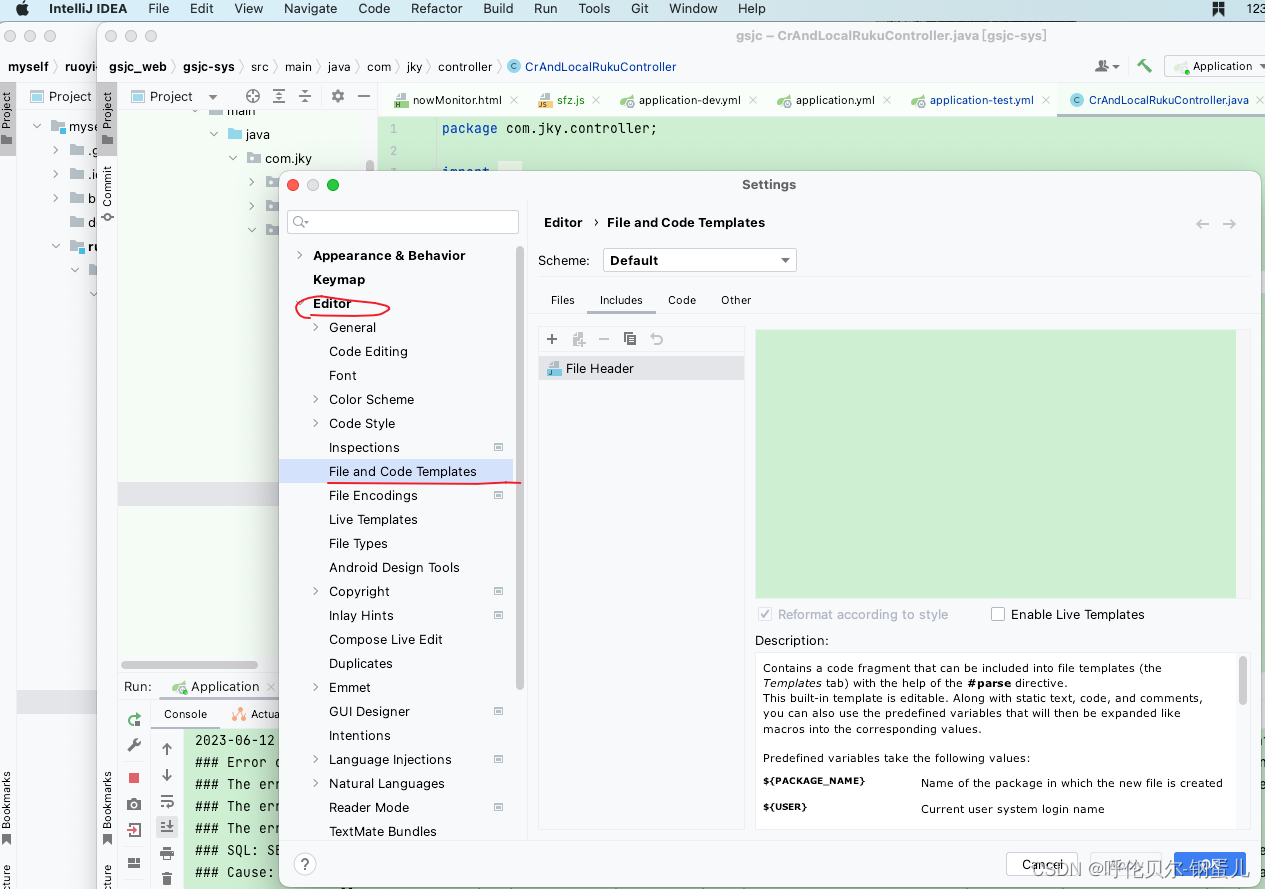Switch to the Code tab
This screenshot has width=1265, height=889.
coord(682,300)
